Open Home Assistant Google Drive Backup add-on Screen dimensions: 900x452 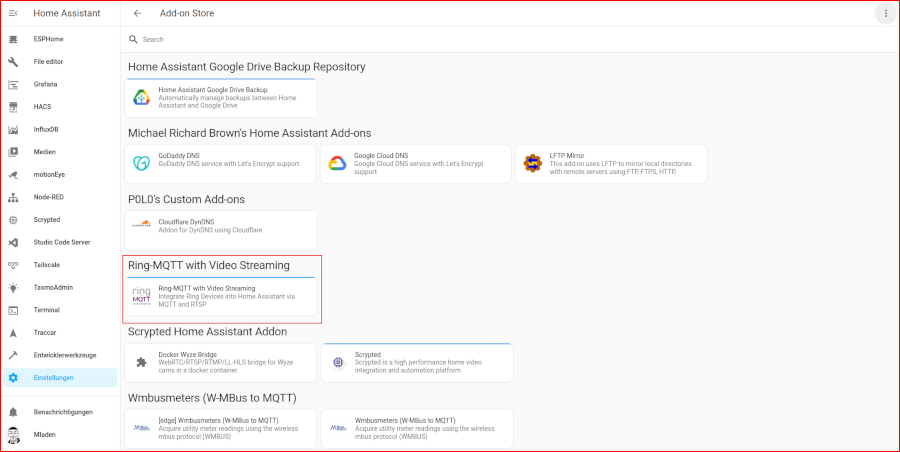221,98
